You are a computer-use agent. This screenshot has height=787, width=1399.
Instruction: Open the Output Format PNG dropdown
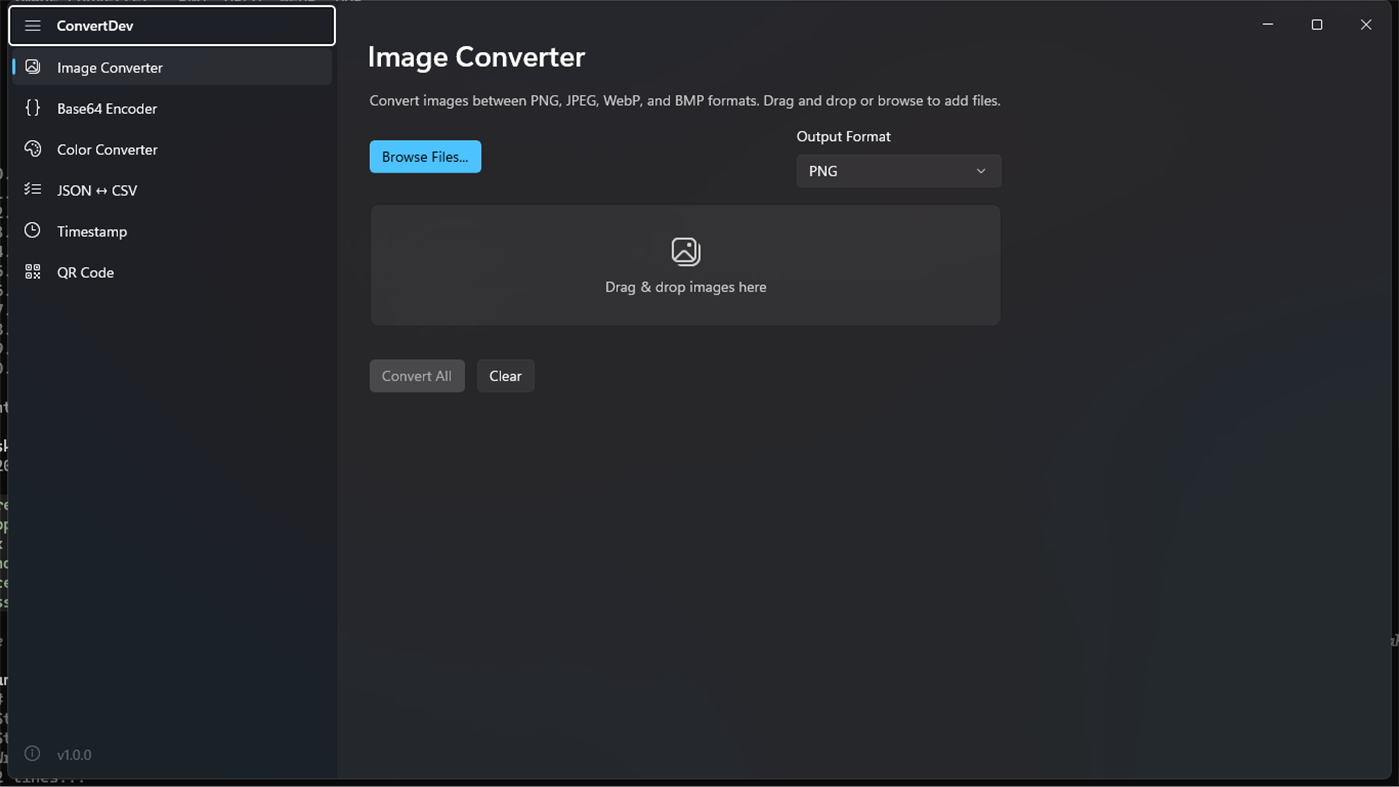click(x=899, y=171)
